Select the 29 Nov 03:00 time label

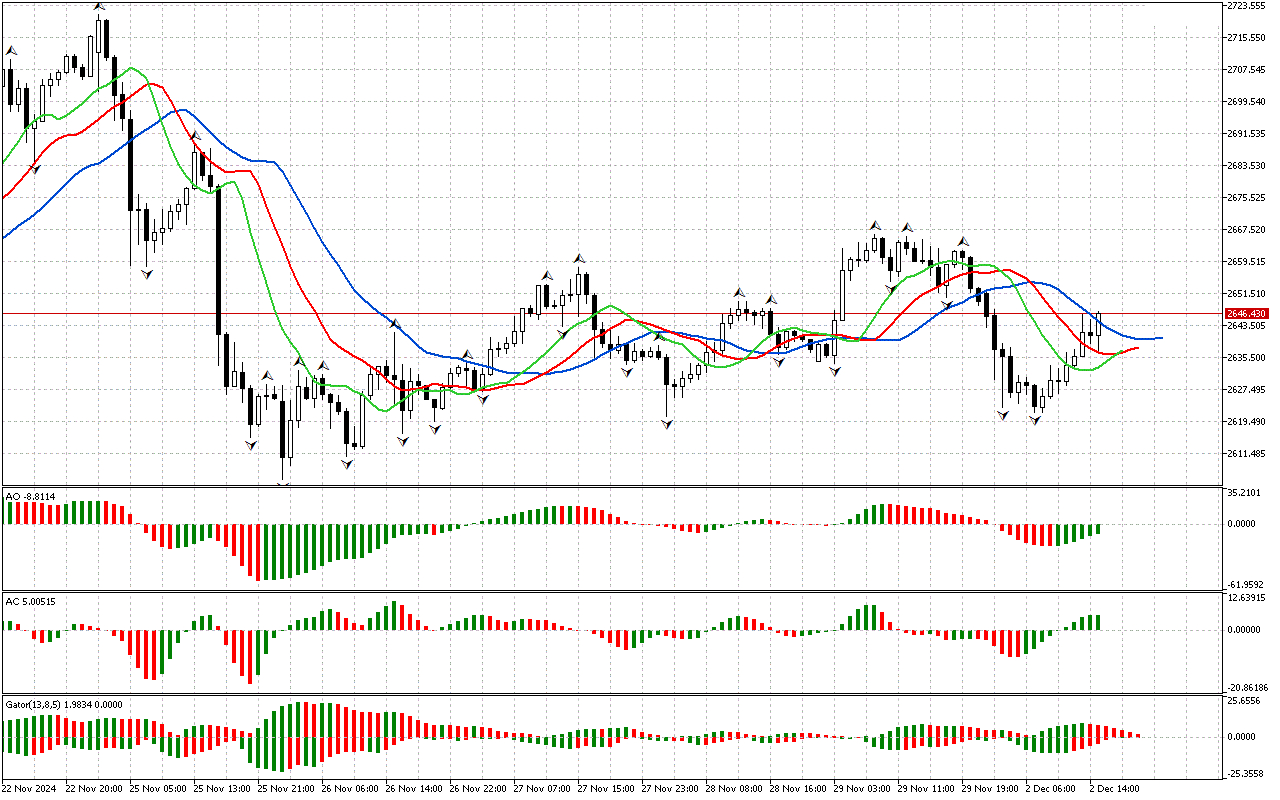point(862,789)
